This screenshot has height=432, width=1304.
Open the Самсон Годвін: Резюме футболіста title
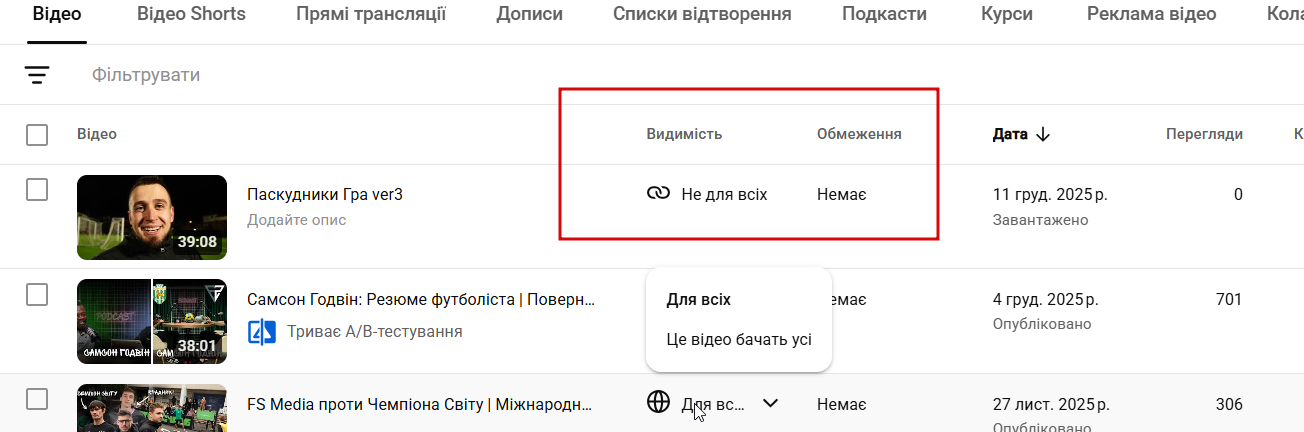click(x=421, y=299)
